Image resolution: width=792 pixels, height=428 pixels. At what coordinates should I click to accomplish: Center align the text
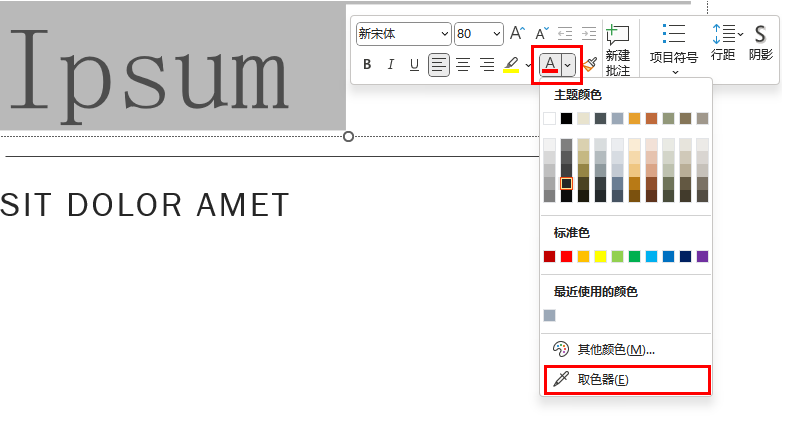pyautogui.click(x=463, y=65)
